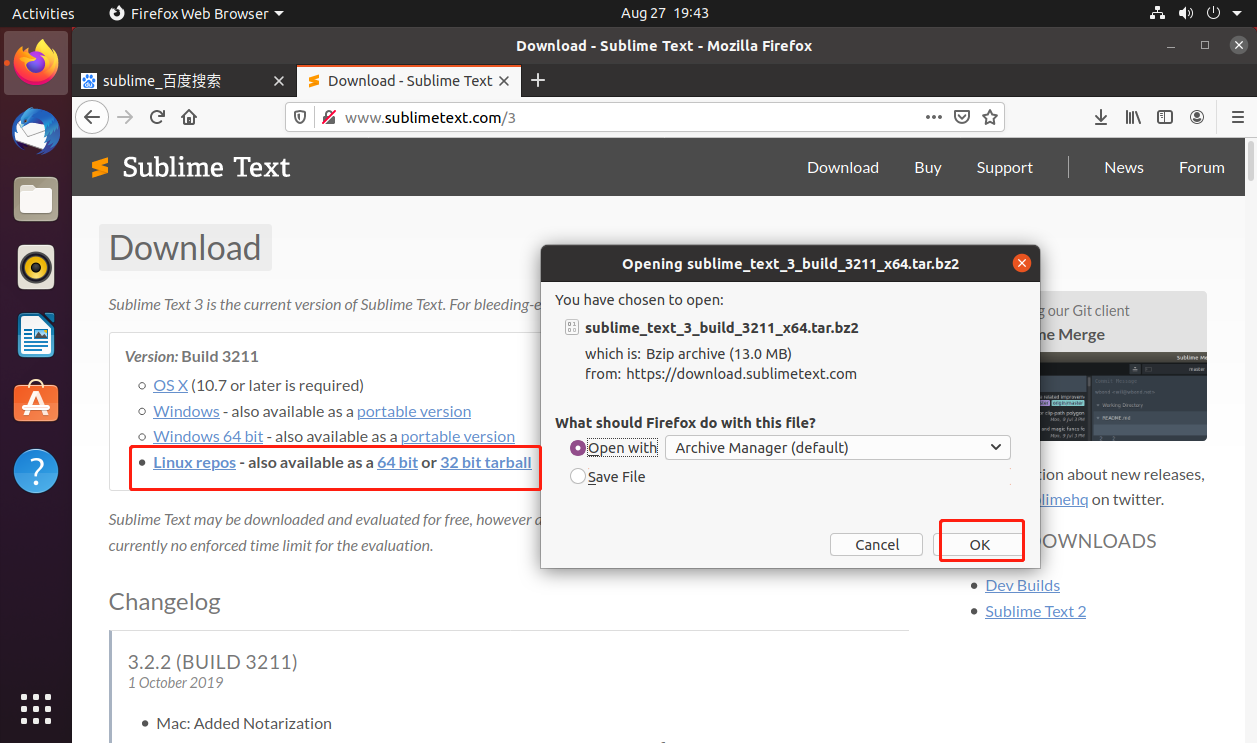This screenshot has height=743, width=1257.
Task: Open the network status indicator
Action: [x=1157, y=13]
